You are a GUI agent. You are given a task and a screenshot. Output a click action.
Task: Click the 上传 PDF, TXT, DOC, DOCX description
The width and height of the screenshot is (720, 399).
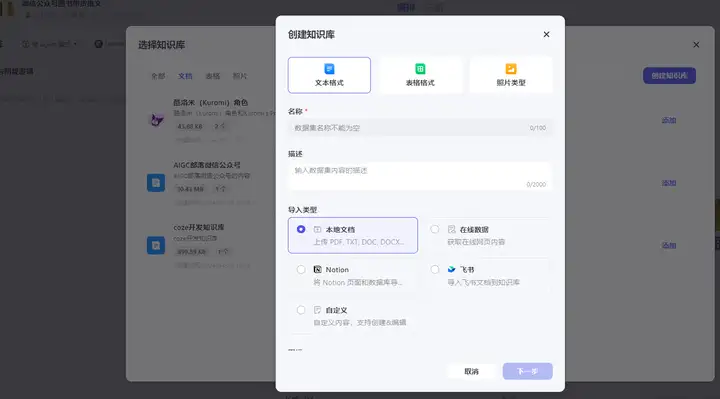click(x=359, y=242)
